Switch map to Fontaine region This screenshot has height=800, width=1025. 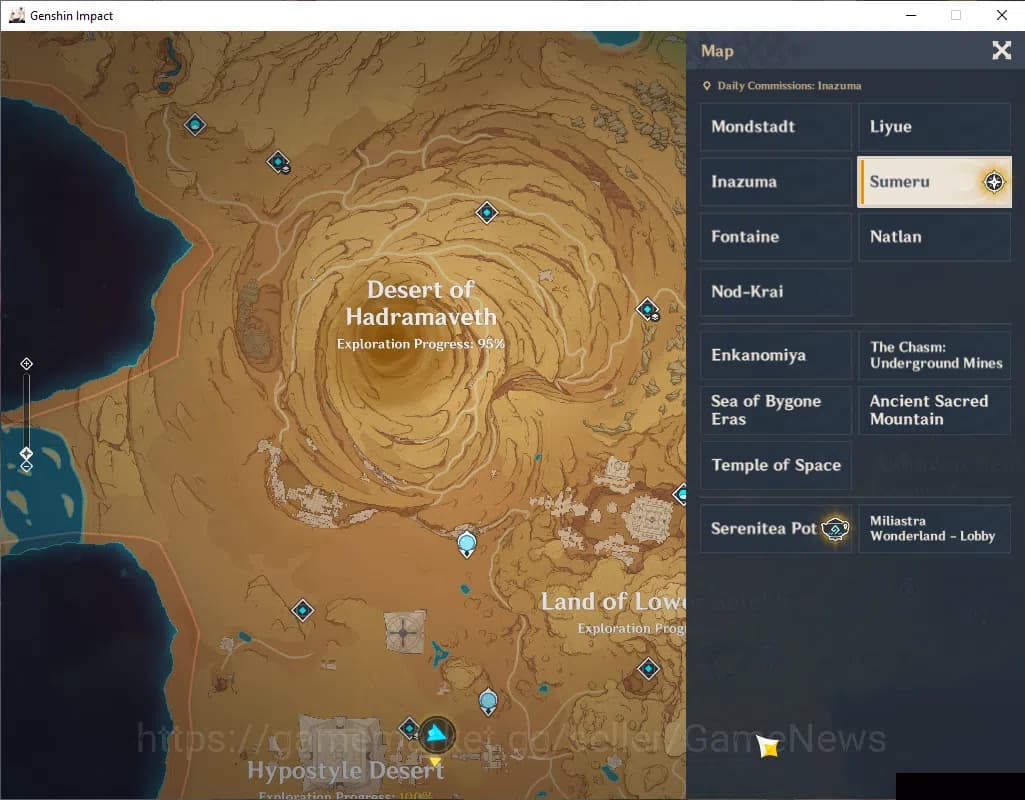pyautogui.click(x=775, y=237)
